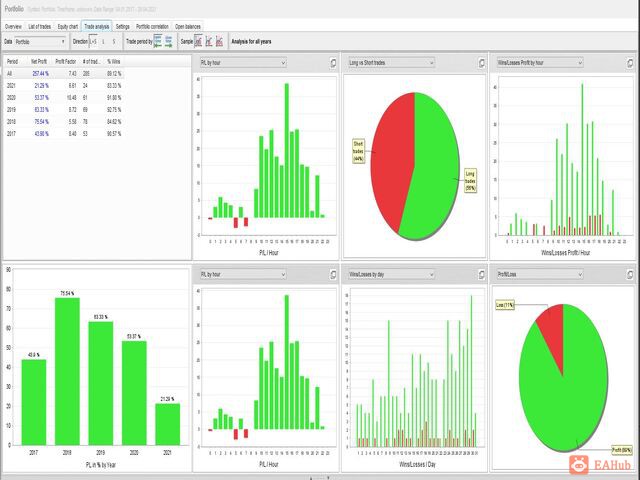Select the trade period by open time icon
The height and width of the screenshot is (480, 640).
[x=158, y=41]
